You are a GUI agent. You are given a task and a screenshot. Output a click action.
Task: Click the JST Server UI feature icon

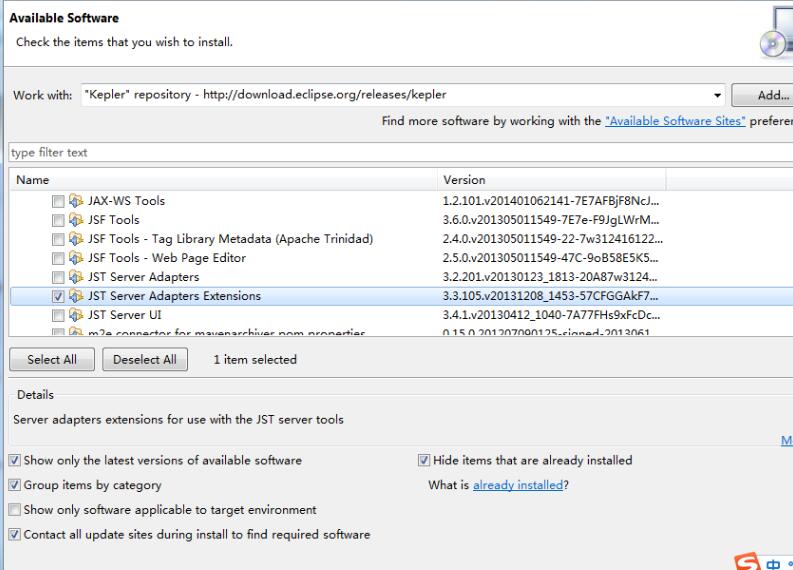[x=76, y=315]
